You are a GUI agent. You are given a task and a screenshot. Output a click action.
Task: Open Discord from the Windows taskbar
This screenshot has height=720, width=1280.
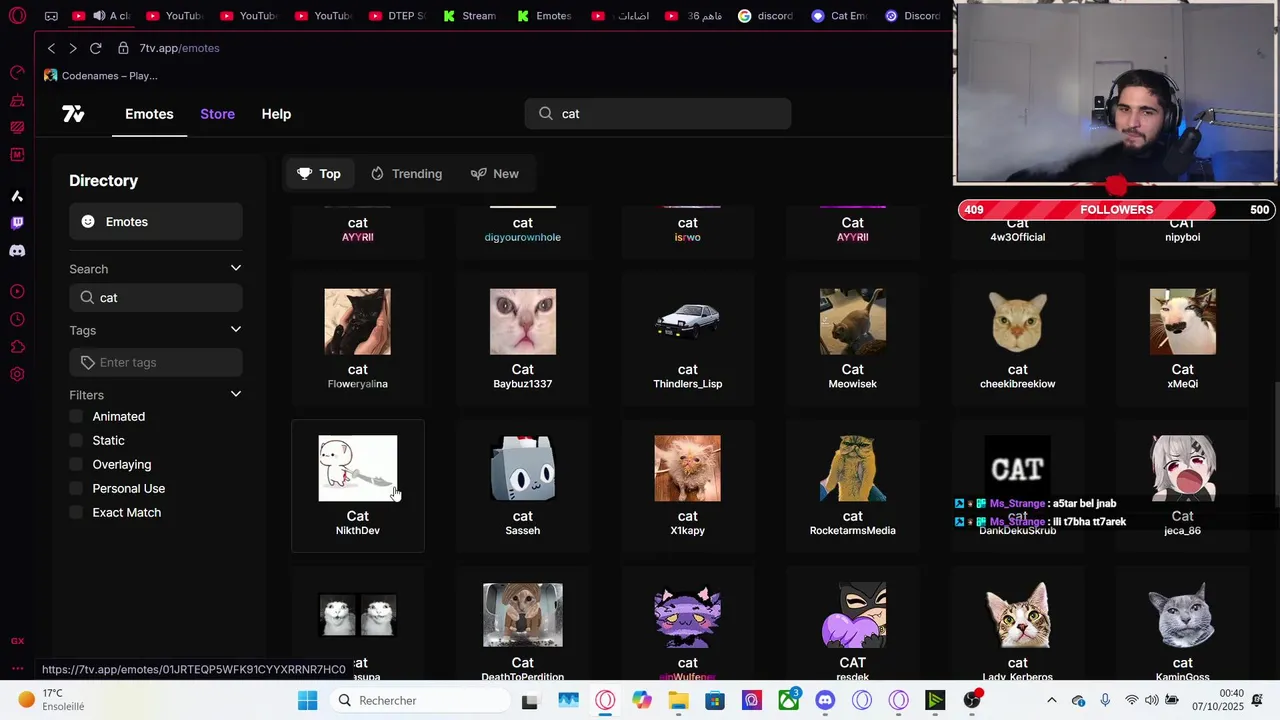(825, 700)
